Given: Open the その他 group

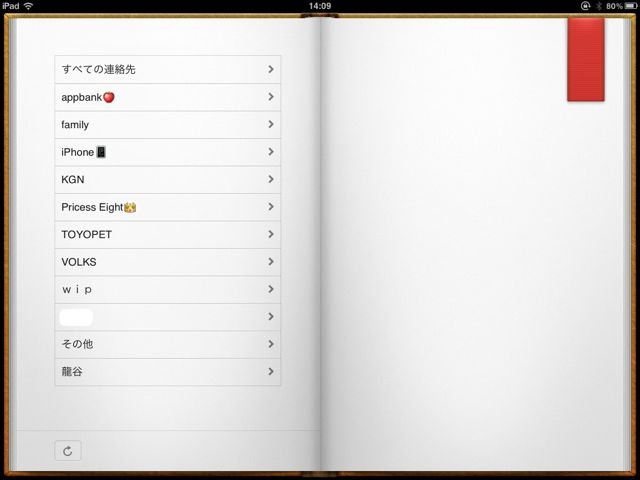Looking at the screenshot, I should tap(168, 344).
